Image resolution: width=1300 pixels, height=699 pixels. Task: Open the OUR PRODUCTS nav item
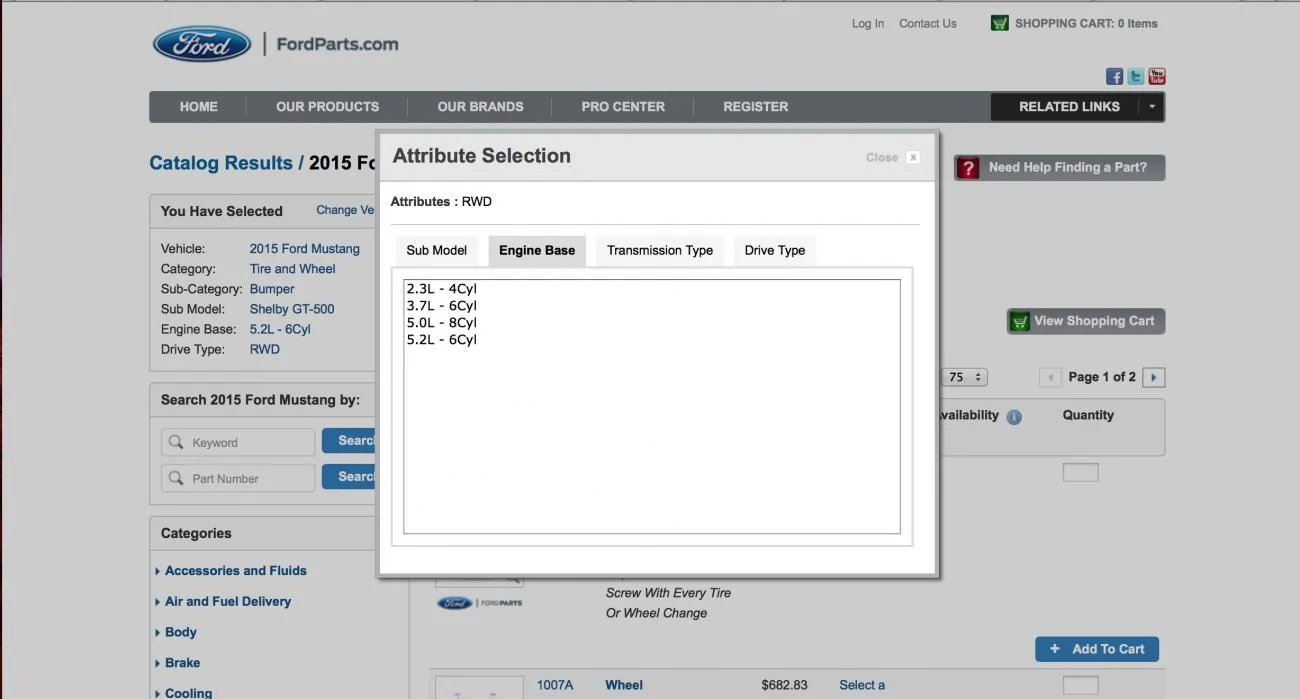pos(327,107)
